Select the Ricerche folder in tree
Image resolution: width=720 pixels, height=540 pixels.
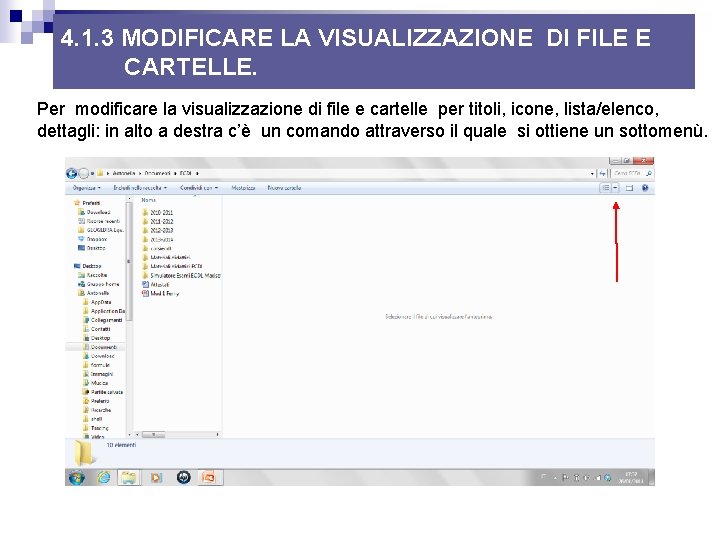point(97,410)
